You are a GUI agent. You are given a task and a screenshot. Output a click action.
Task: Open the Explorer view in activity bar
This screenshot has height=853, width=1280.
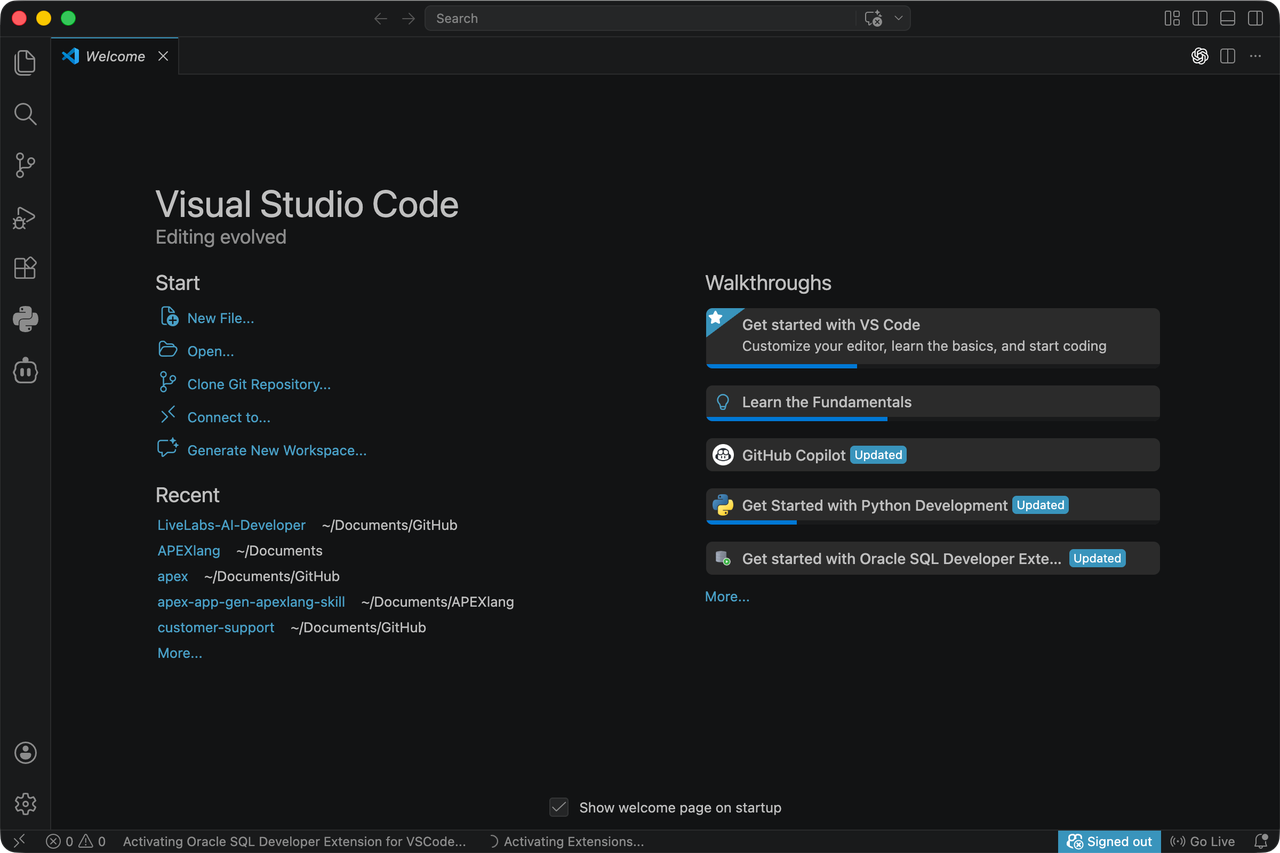pyautogui.click(x=25, y=62)
